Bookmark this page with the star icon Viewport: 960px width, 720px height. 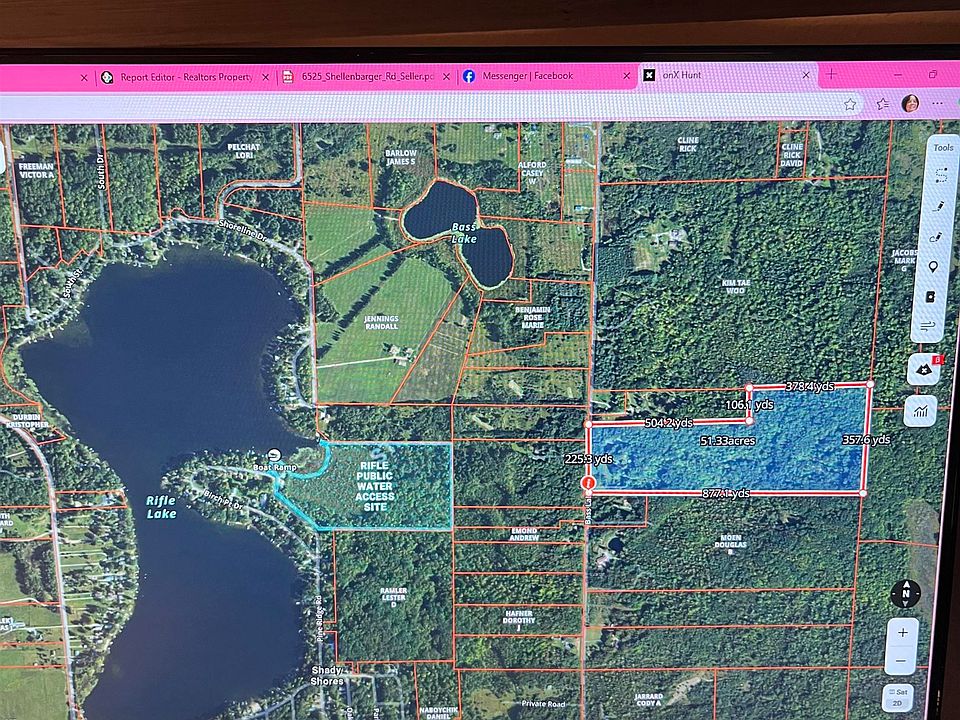(849, 104)
